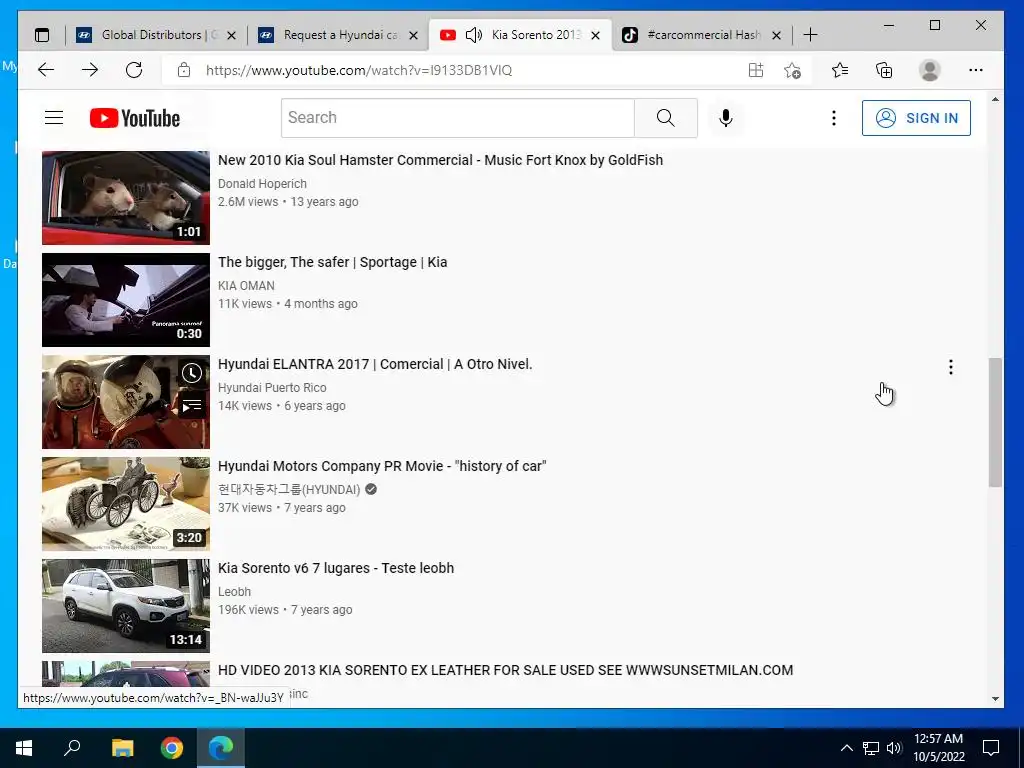Open Hyundai Motors Company PR Movie title
1024x768 pixels.
click(382, 466)
